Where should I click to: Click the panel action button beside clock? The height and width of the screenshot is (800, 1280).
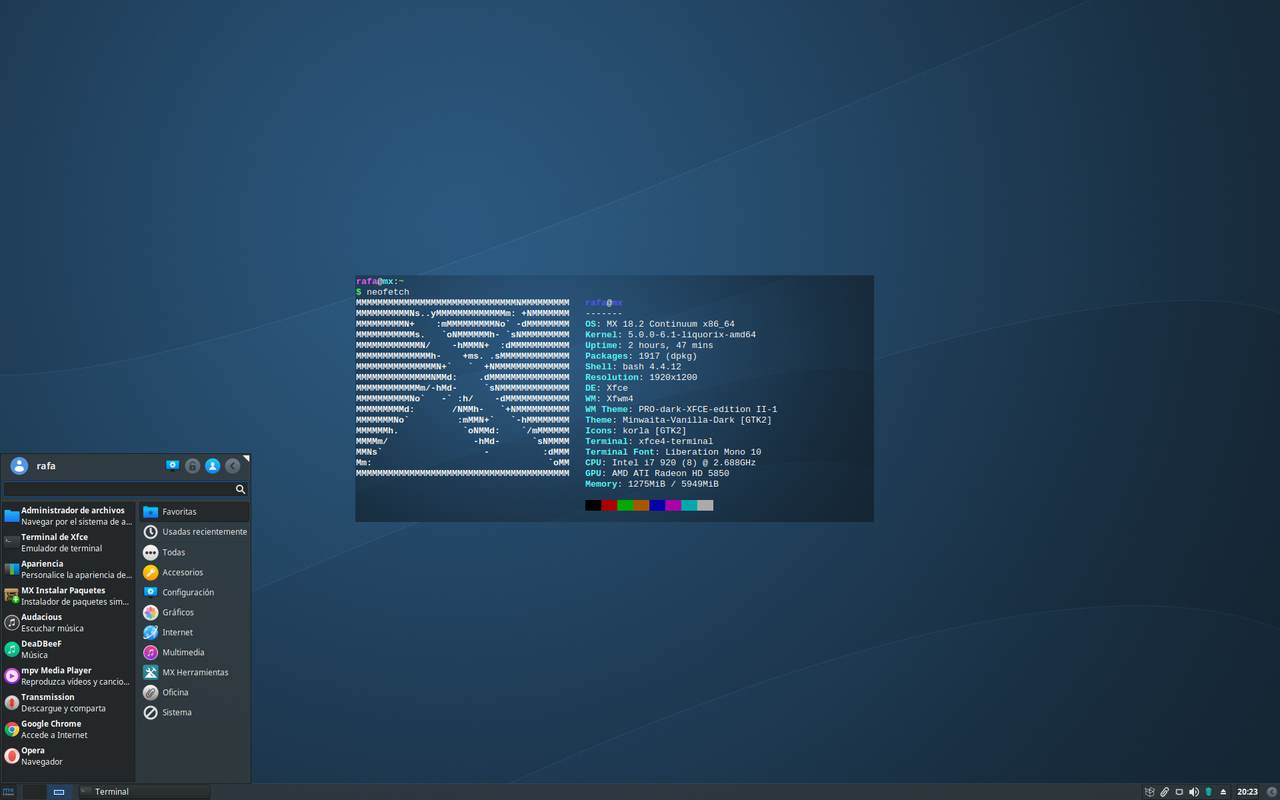coord(1271,792)
